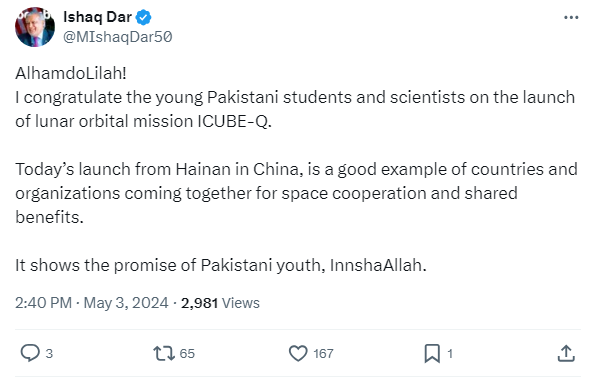This screenshot has width=591, height=382.
Task: Click the sentence about promise of Pakistani youth
Action: tap(221, 265)
